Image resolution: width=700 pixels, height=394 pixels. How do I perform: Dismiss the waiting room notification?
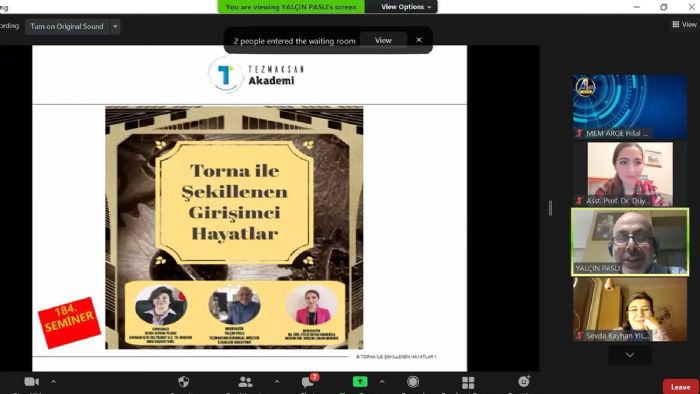click(x=419, y=40)
